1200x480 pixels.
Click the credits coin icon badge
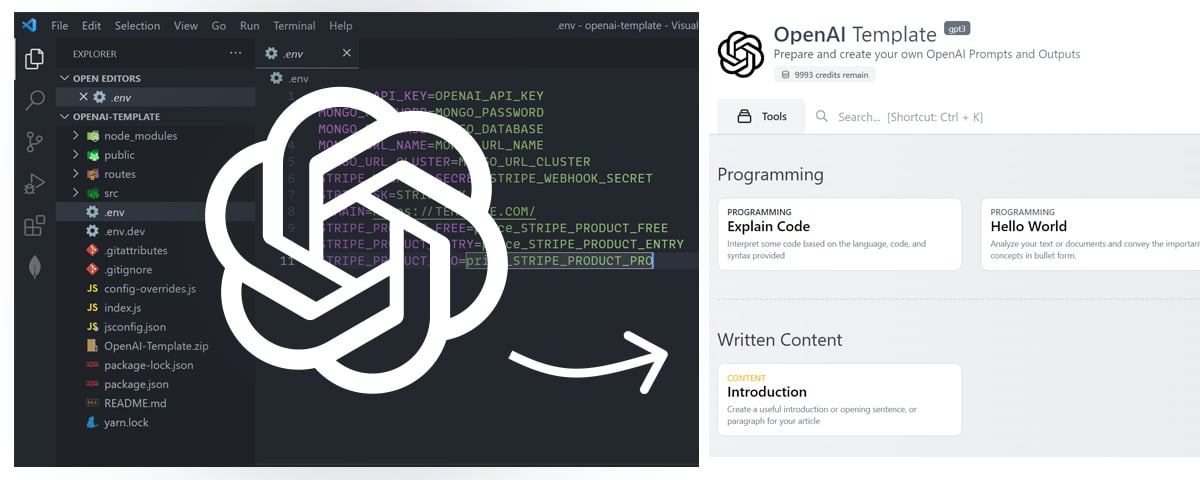[786, 75]
